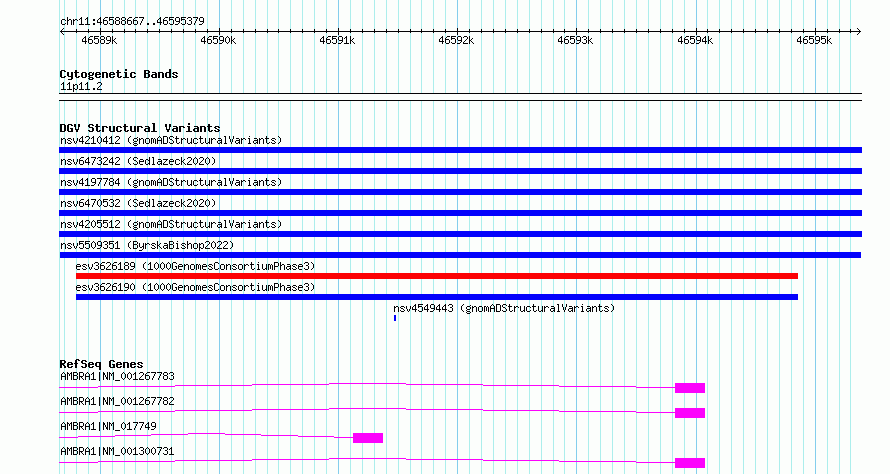The width and height of the screenshot is (890, 474).
Task: Select the AMBRA1|NM_001267783 exon block
Action: [x=690, y=388]
